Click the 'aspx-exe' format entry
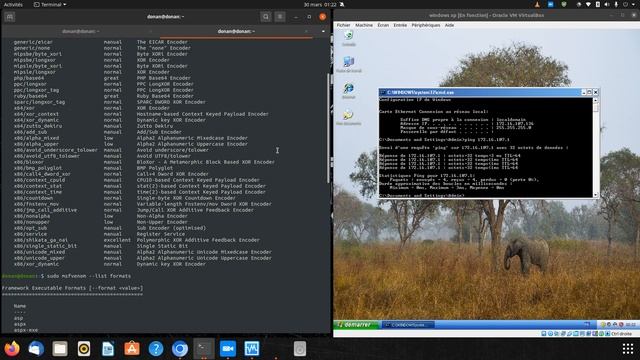The image size is (640, 360). click(26, 330)
